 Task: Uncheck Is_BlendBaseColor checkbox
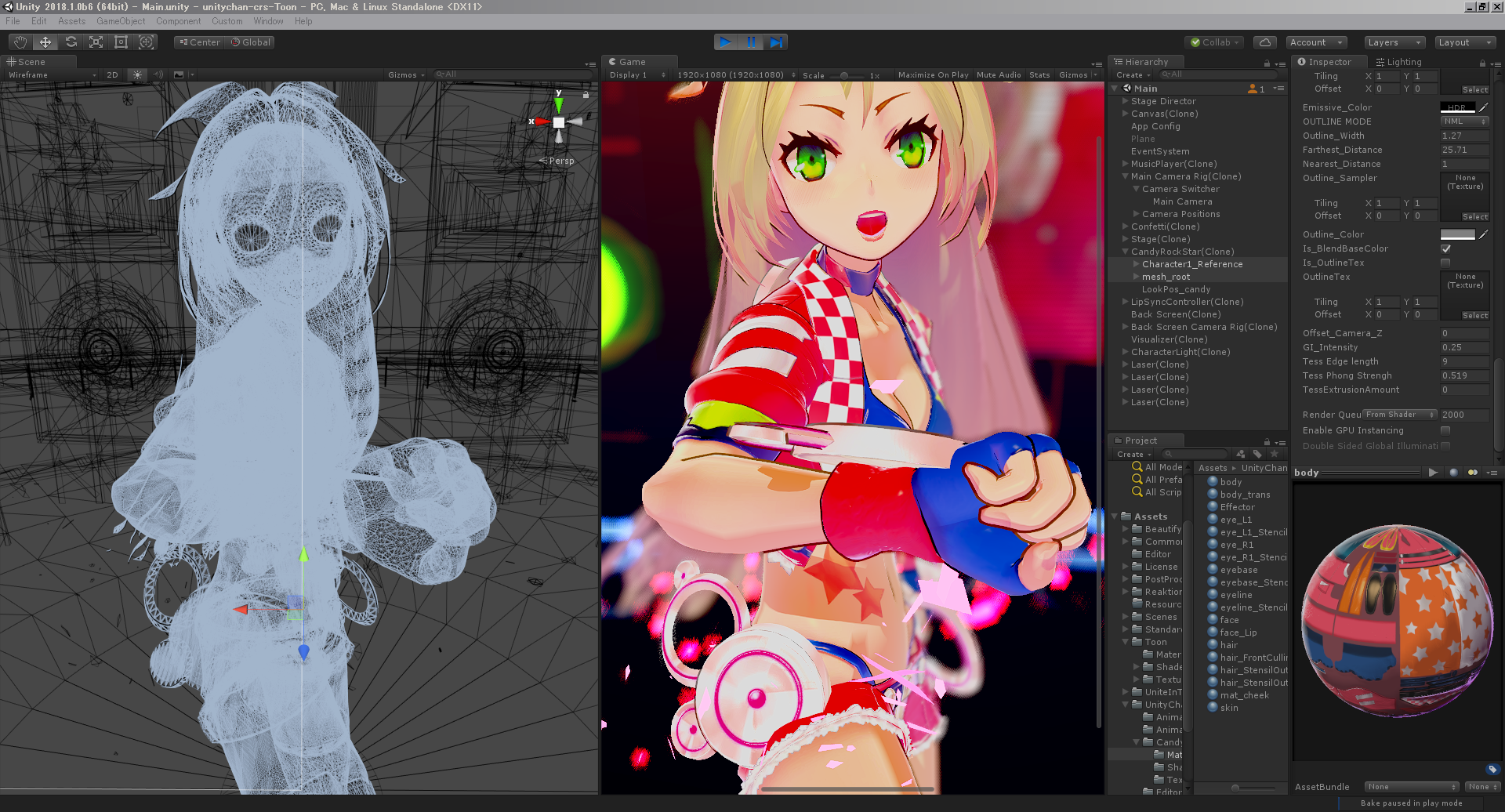tap(1445, 248)
